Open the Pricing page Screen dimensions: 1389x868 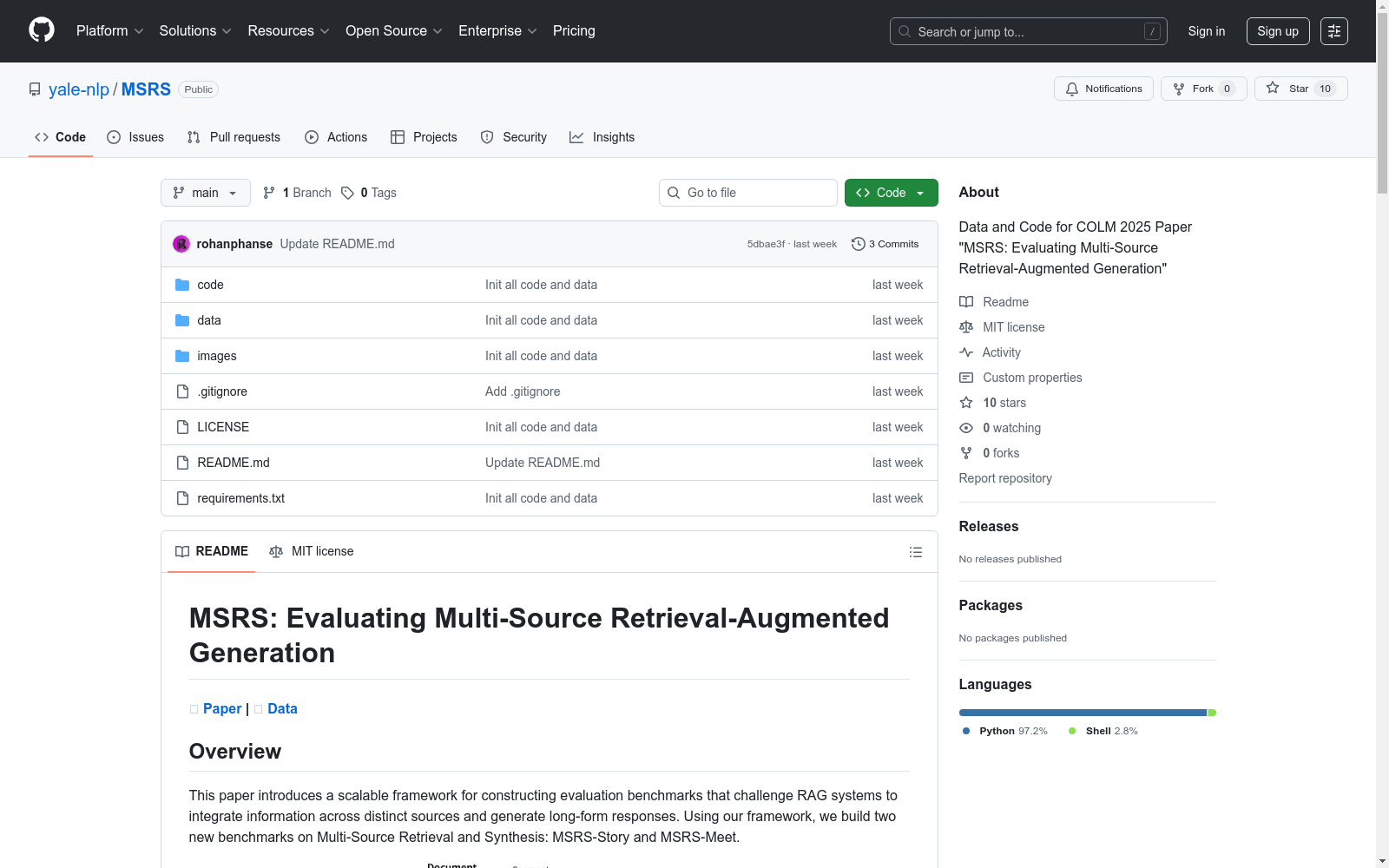(574, 31)
